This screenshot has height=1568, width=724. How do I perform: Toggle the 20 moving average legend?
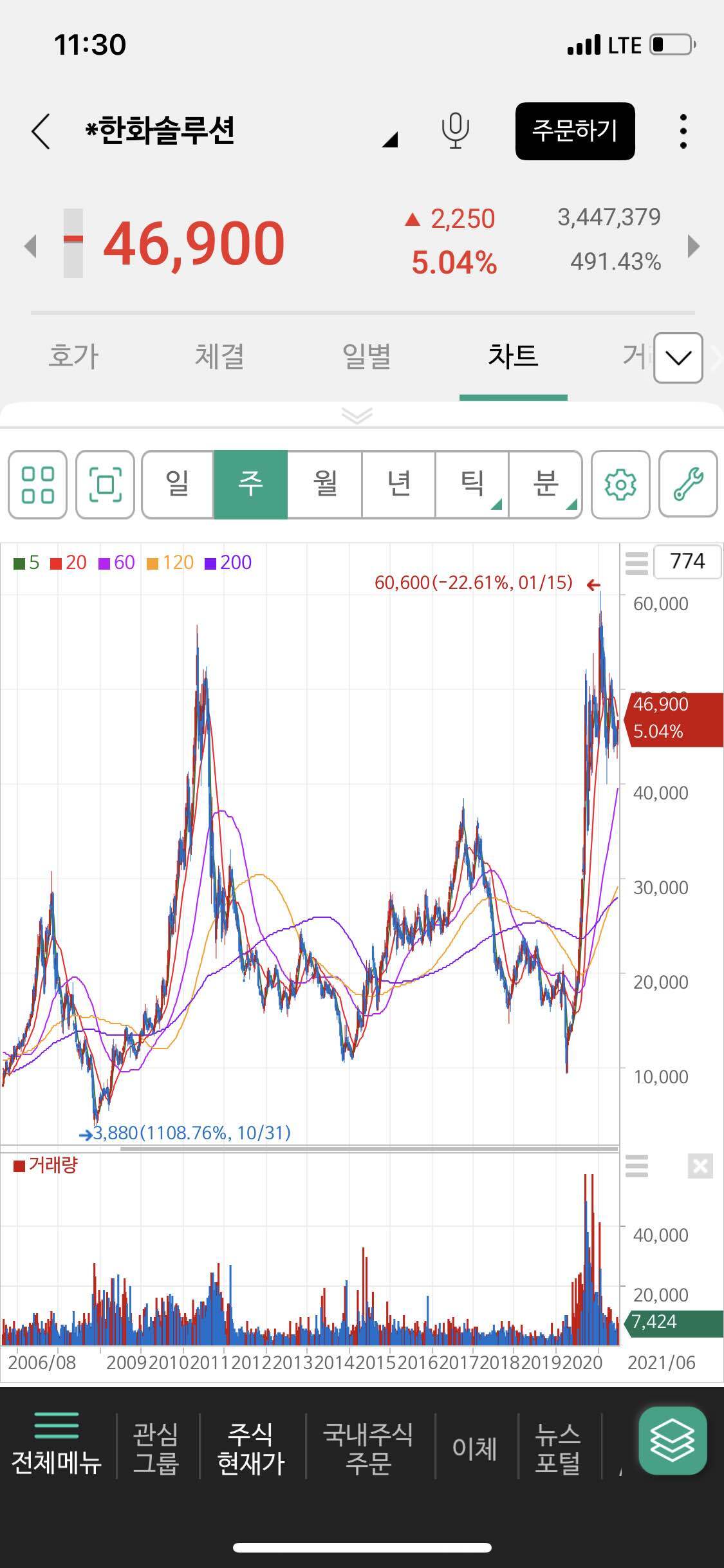point(68,563)
